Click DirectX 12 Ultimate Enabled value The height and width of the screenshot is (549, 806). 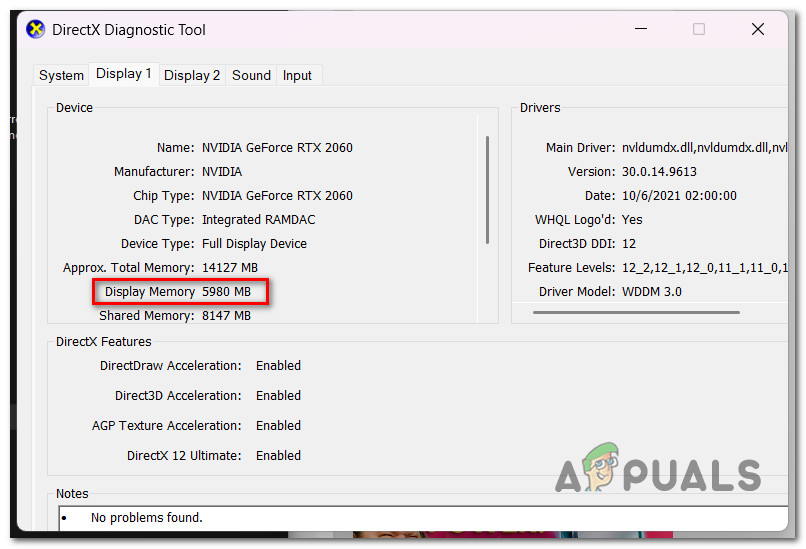(x=278, y=456)
